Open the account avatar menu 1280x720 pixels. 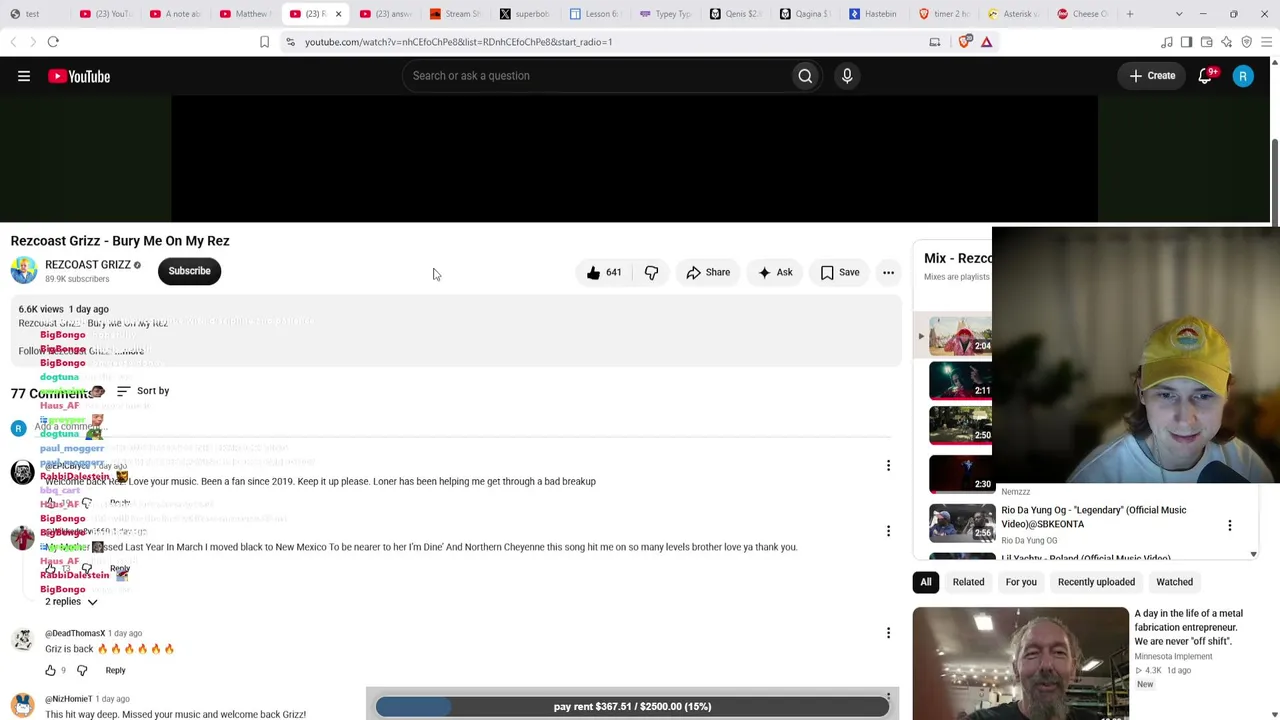(1243, 76)
